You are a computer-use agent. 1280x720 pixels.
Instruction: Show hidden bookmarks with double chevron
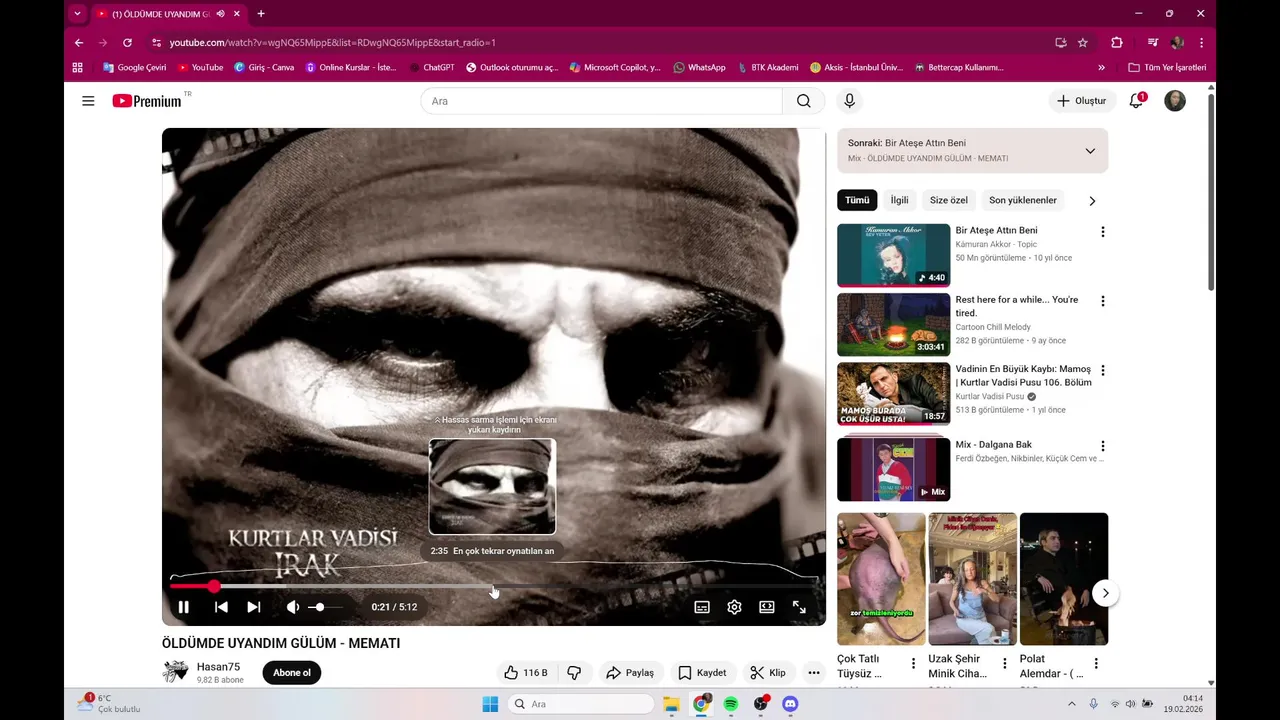pyautogui.click(x=1101, y=67)
